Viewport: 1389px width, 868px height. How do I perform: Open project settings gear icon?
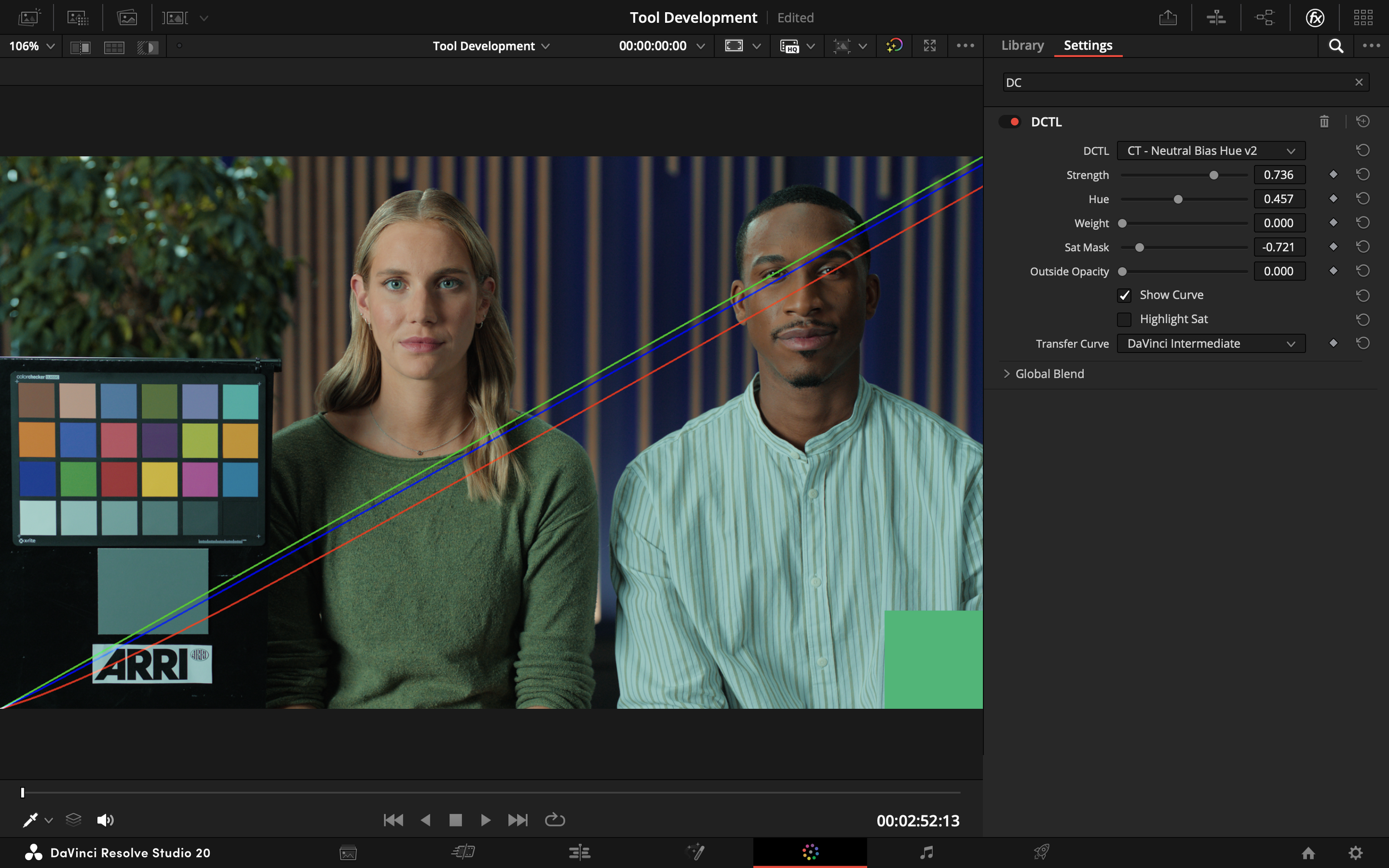(1355, 852)
